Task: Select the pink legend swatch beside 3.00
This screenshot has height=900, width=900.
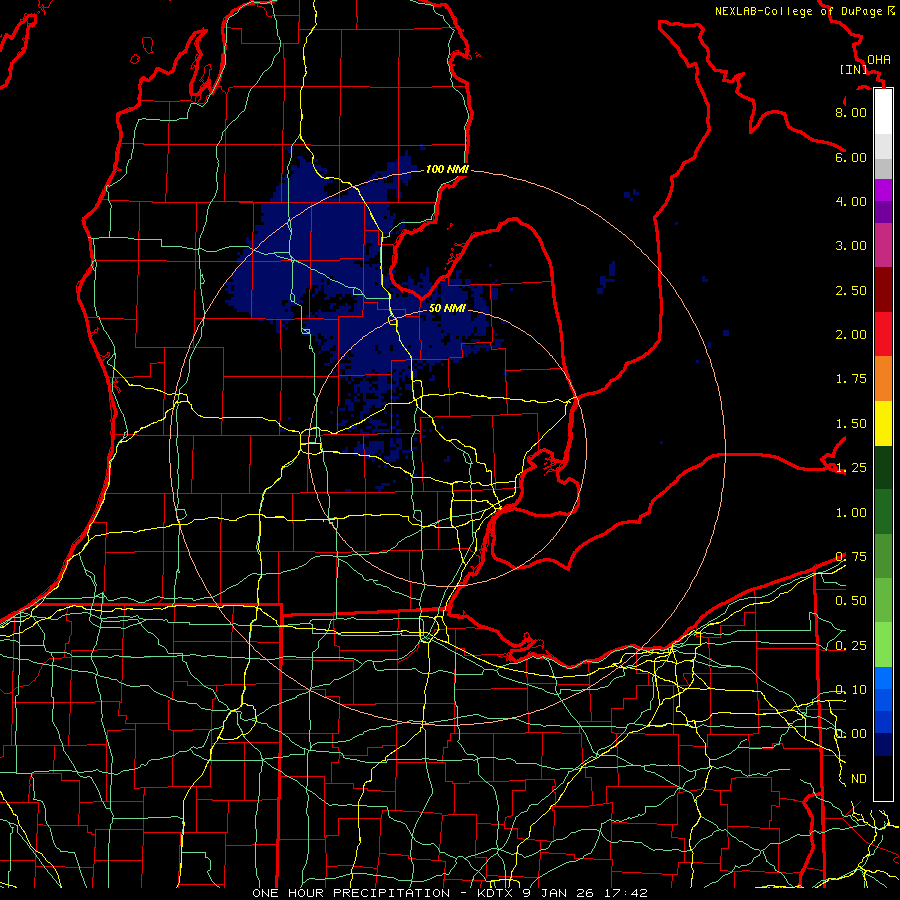Action: pyautogui.click(x=883, y=245)
